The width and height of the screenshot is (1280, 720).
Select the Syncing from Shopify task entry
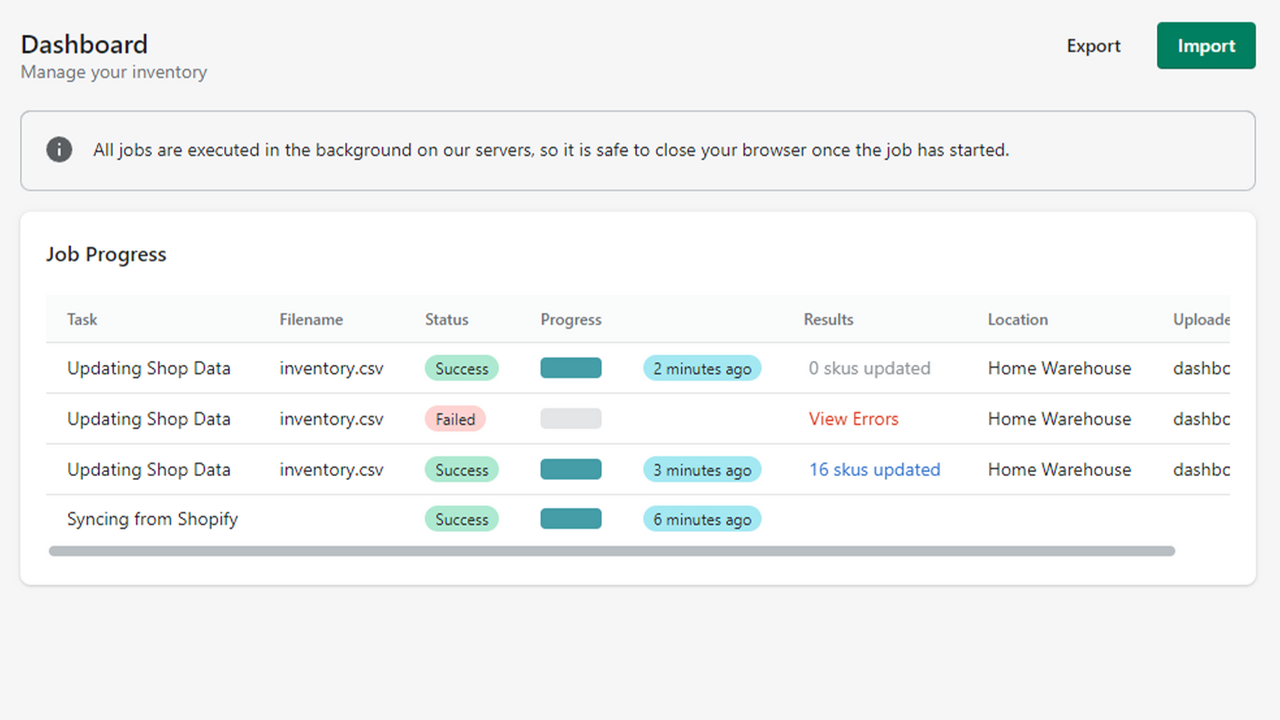click(152, 518)
